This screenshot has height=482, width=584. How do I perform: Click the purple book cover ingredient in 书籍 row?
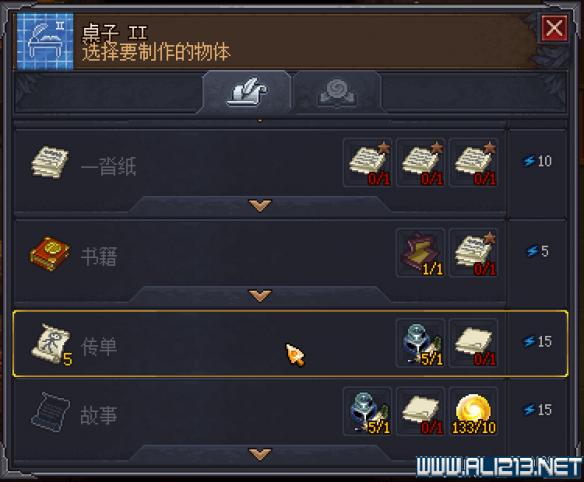421,253
